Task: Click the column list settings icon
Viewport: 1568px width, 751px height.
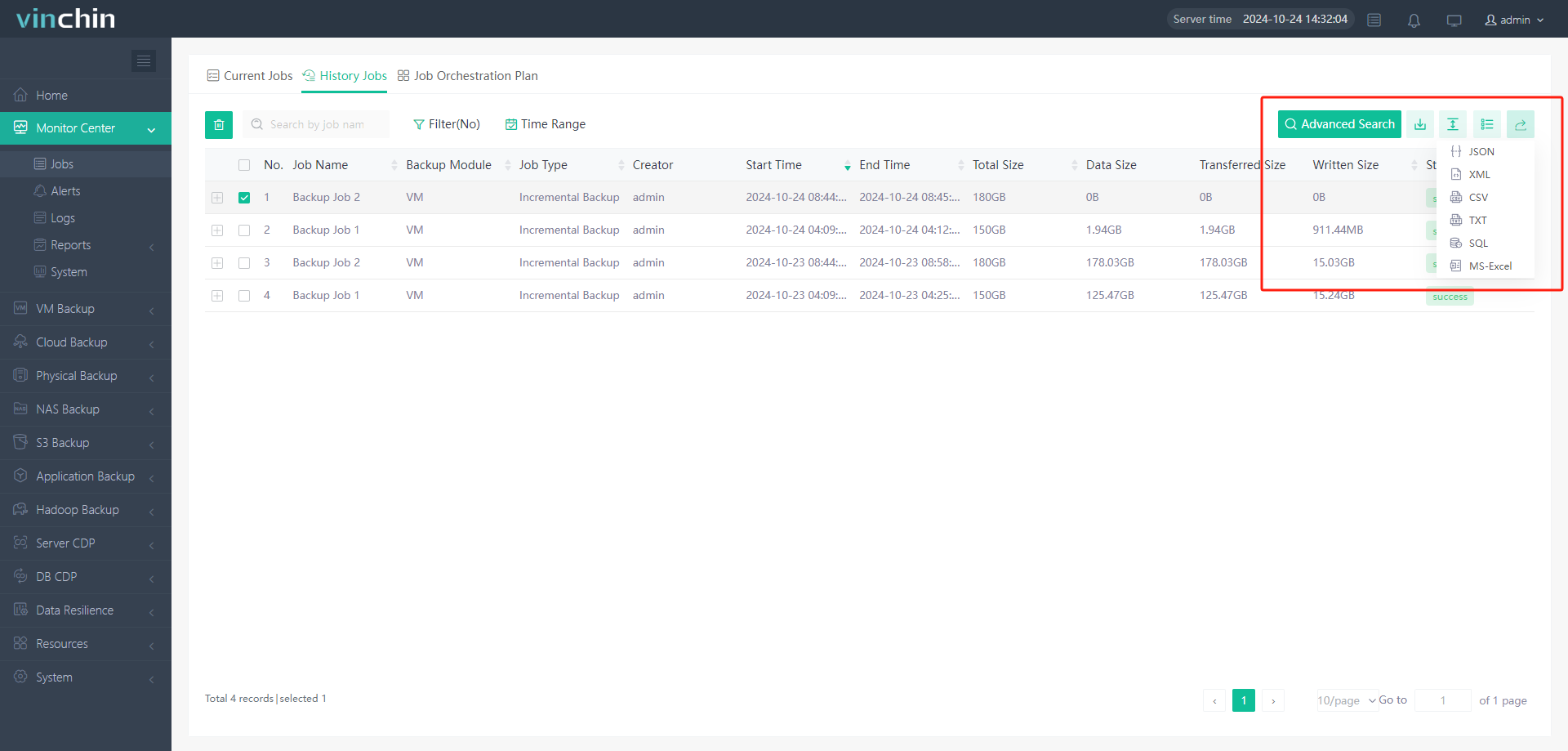Action: click(1487, 124)
